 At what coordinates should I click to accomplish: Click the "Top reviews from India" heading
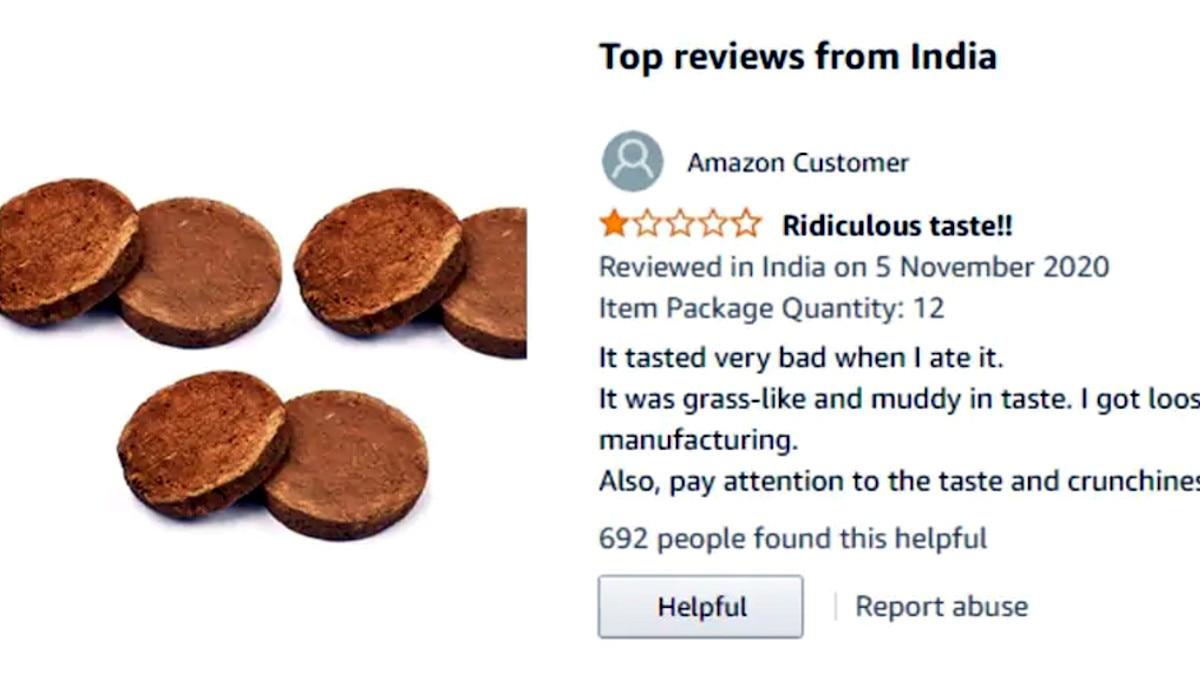(797, 57)
